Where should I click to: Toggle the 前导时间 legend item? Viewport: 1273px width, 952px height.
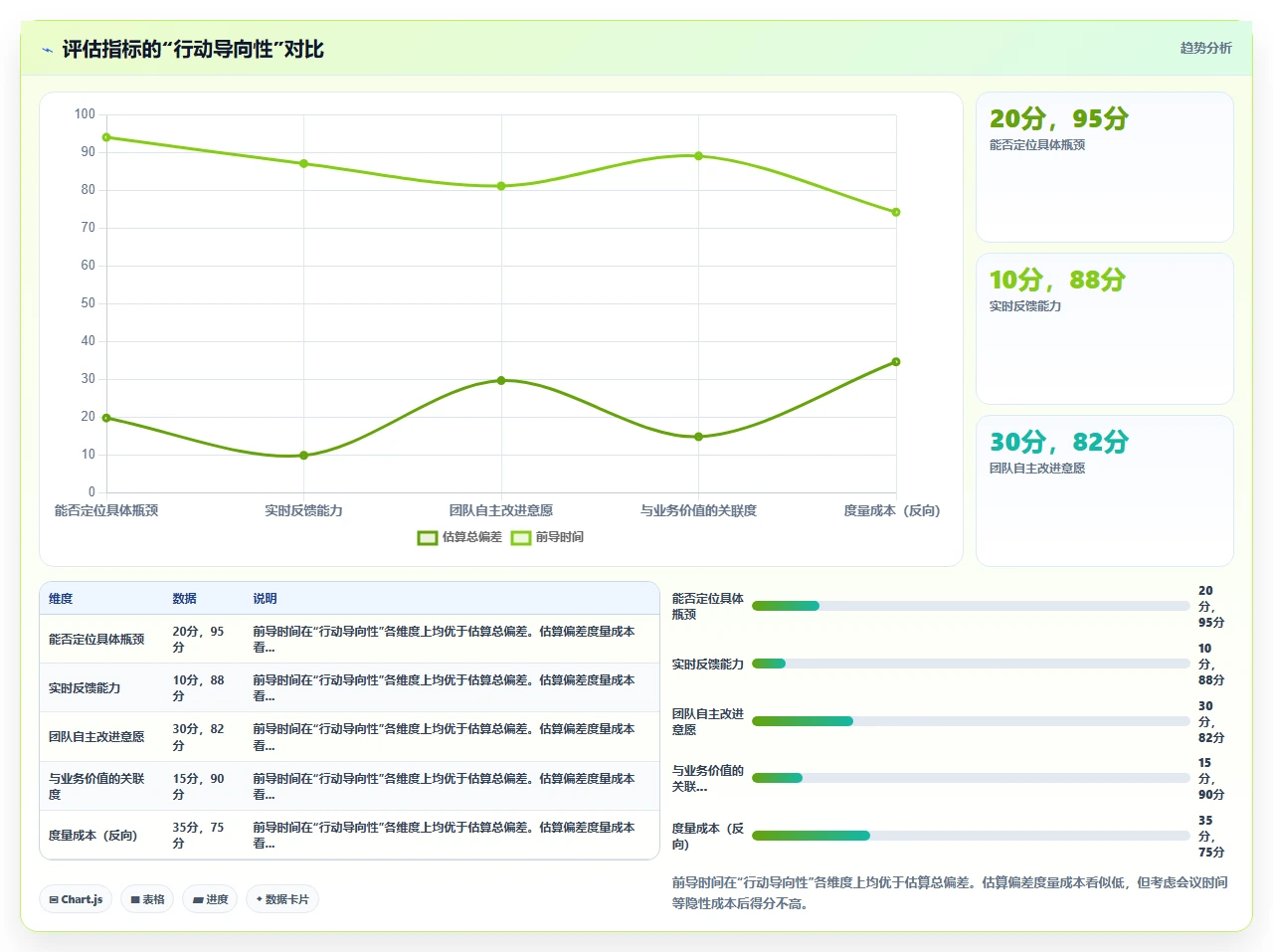tap(547, 537)
